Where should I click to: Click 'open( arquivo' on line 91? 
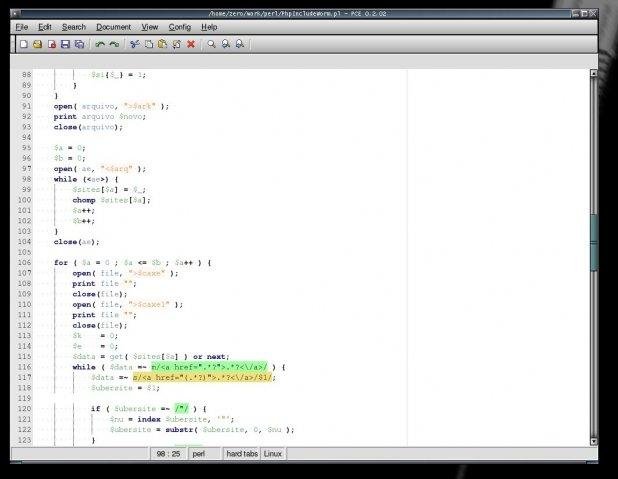(x=86, y=106)
